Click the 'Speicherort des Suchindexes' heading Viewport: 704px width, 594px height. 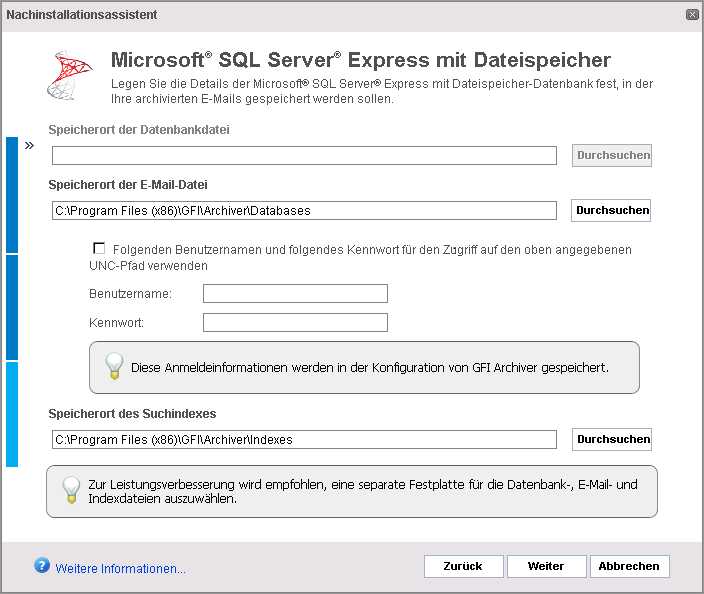132,414
